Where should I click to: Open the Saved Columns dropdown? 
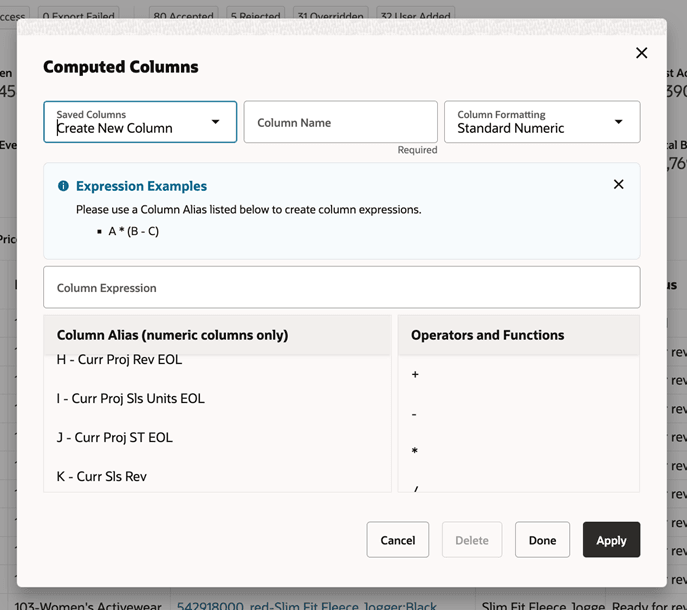140,122
